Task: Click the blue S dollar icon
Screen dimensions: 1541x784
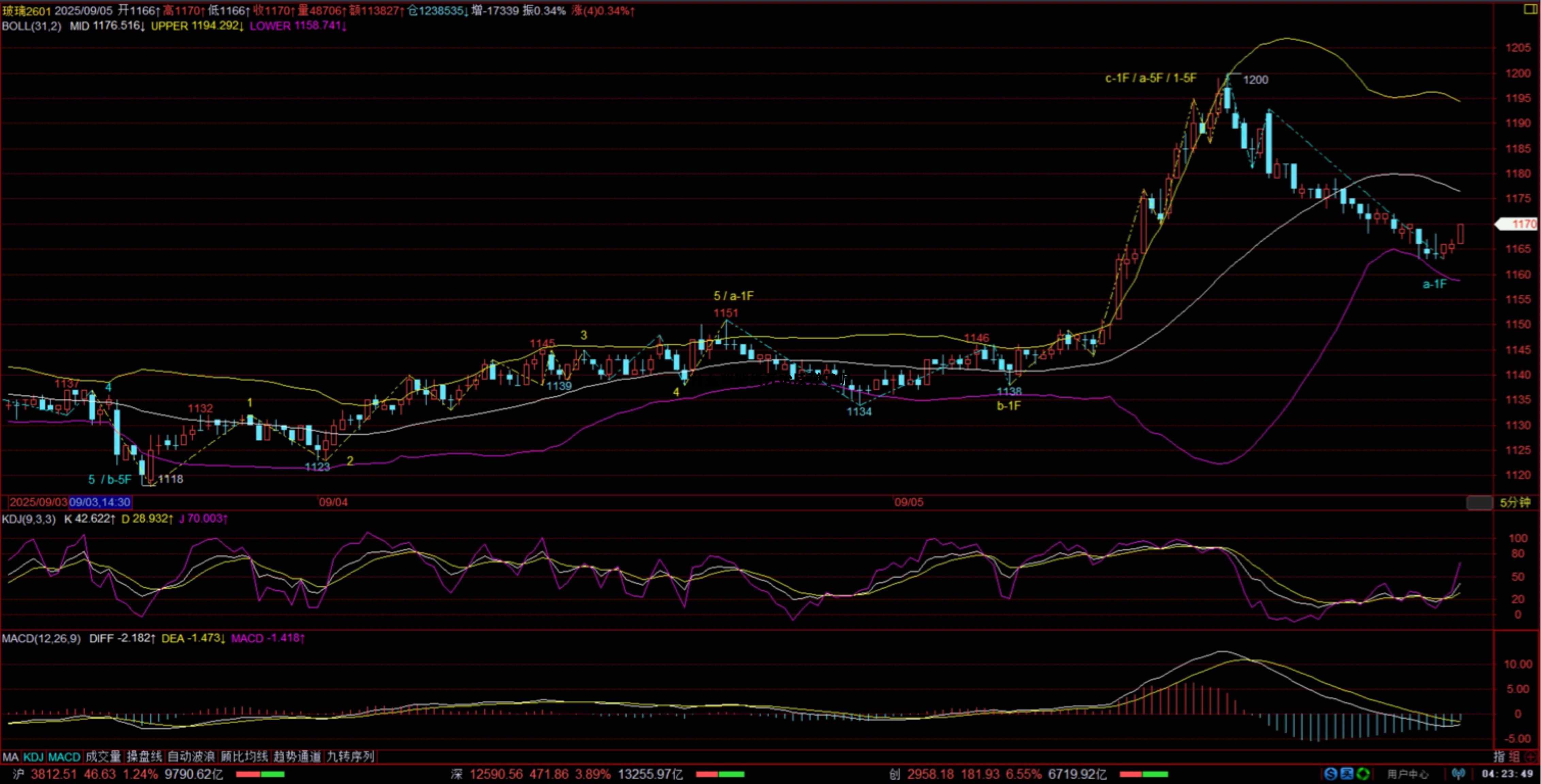Action: (1330, 774)
